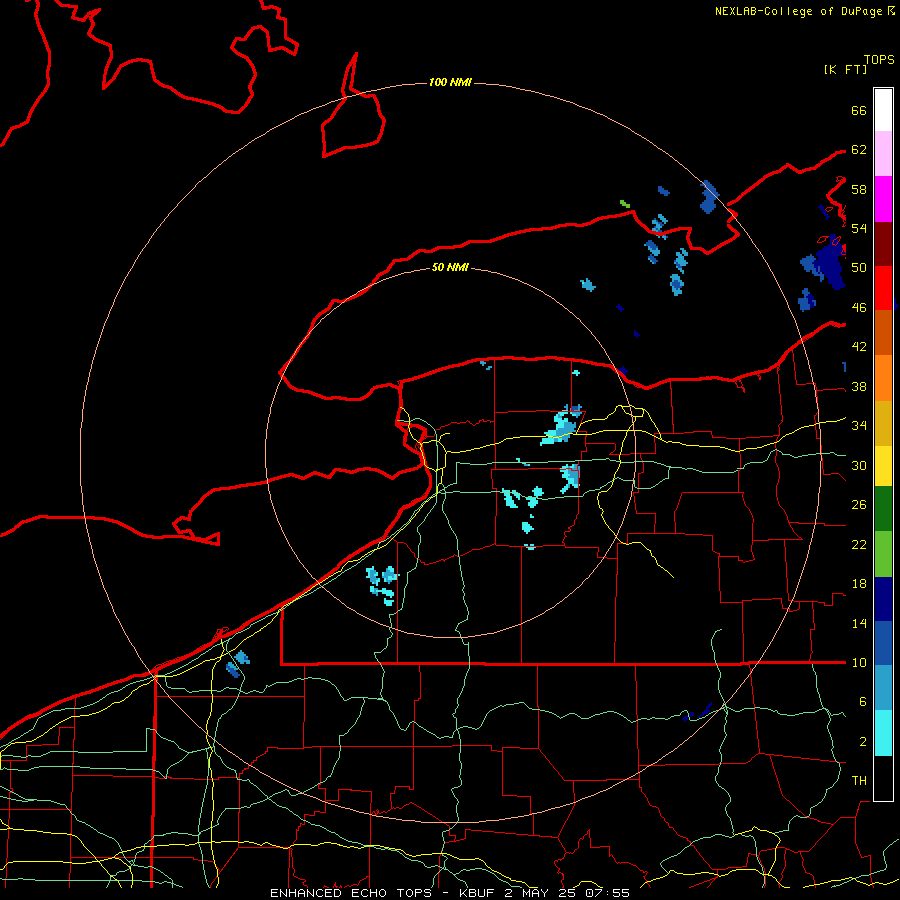This screenshot has height=900, width=900.
Task: Click the [K FT] units label
Action: click(x=845, y=70)
